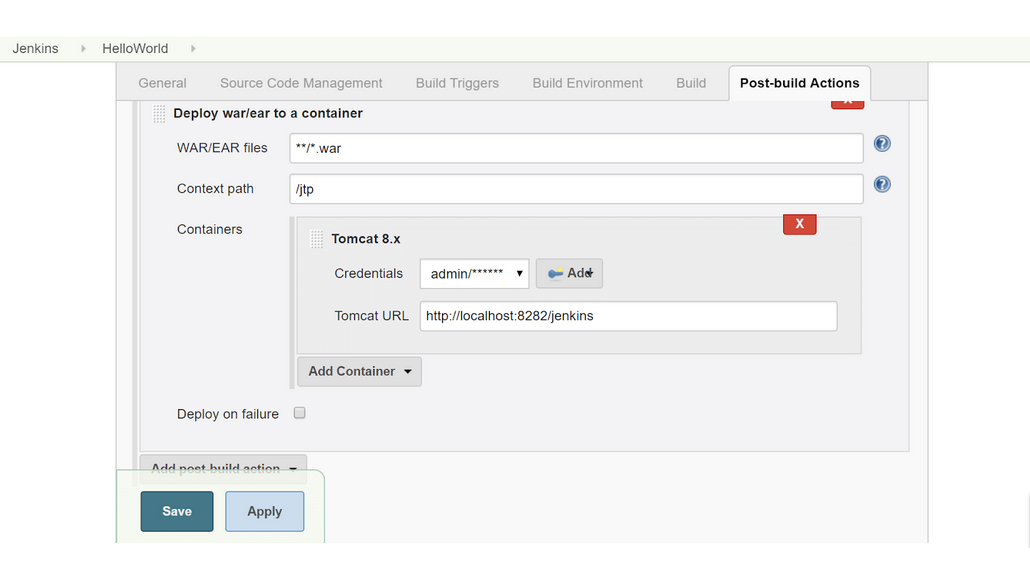Open the Source Code Management tab
Viewport: 1030px width, 580px height.
click(301, 83)
